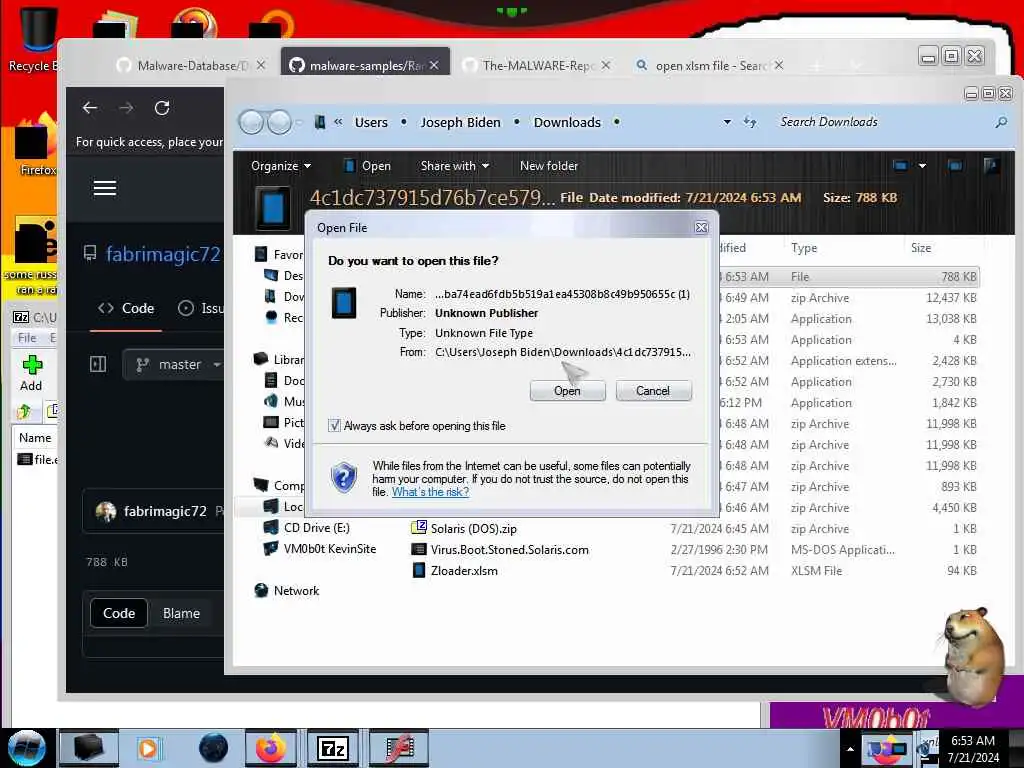Screen dimensions: 1024x768
Task: Click the Windows Start button
Action: (26, 748)
